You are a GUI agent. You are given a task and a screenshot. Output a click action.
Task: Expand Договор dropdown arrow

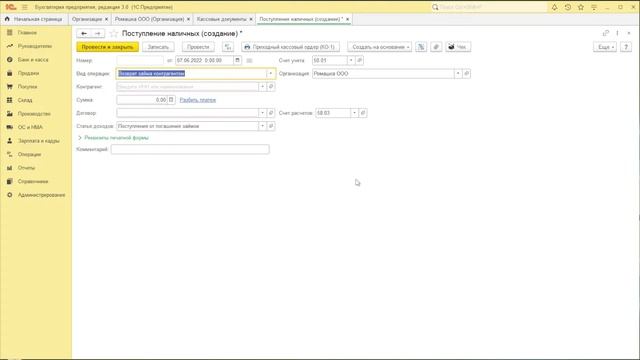pyautogui.click(x=262, y=113)
